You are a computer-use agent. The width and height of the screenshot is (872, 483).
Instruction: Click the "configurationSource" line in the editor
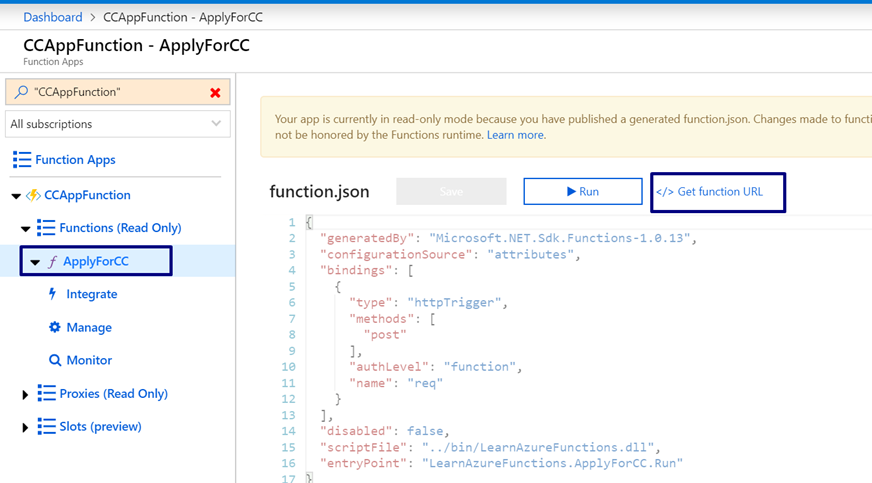point(450,255)
